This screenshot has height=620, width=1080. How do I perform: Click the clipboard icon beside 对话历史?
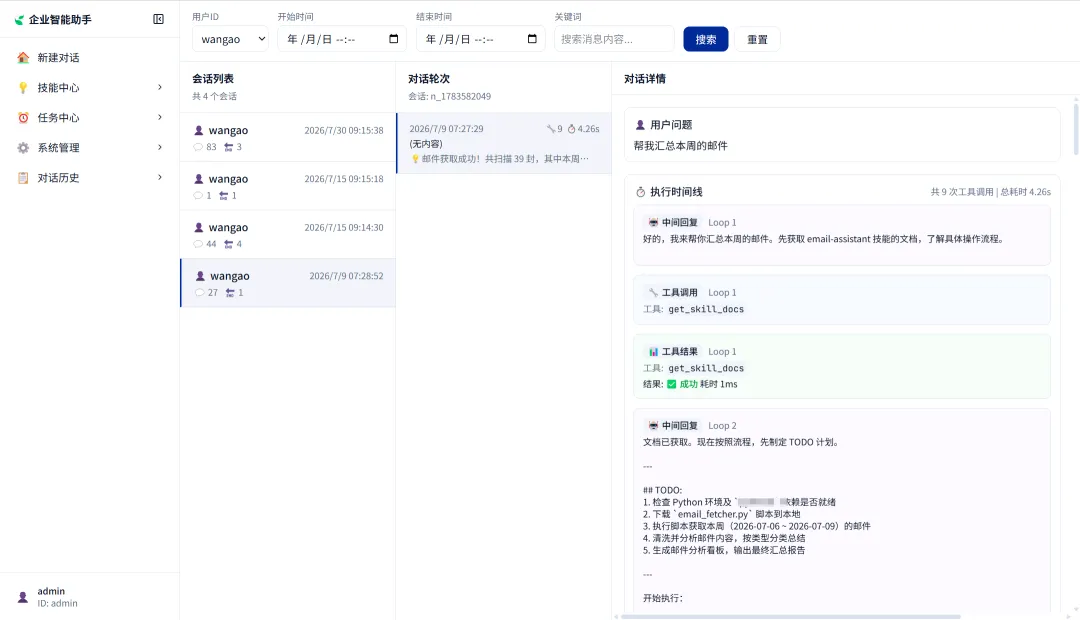click(23, 178)
